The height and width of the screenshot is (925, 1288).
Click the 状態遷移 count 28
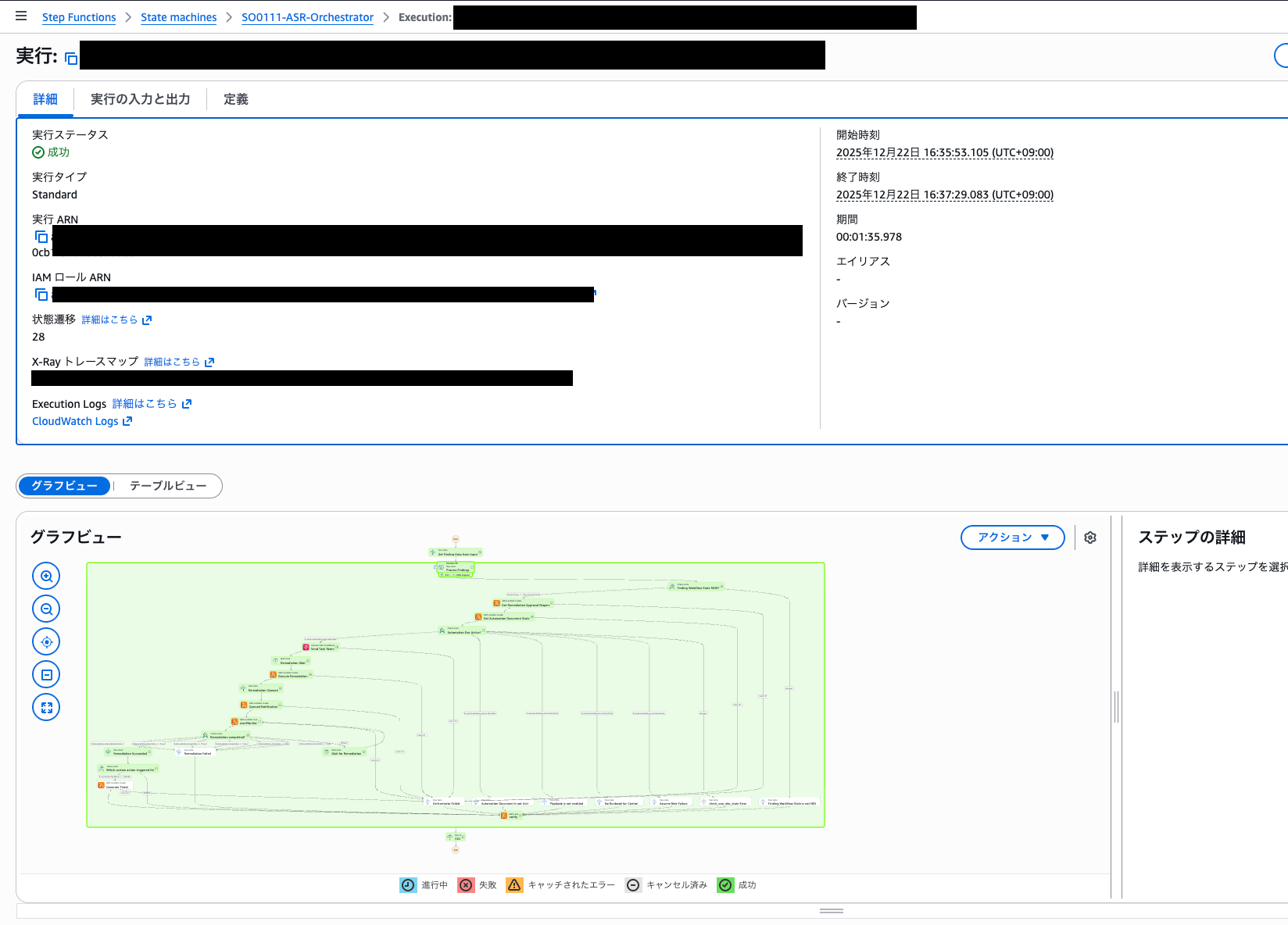(x=38, y=337)
